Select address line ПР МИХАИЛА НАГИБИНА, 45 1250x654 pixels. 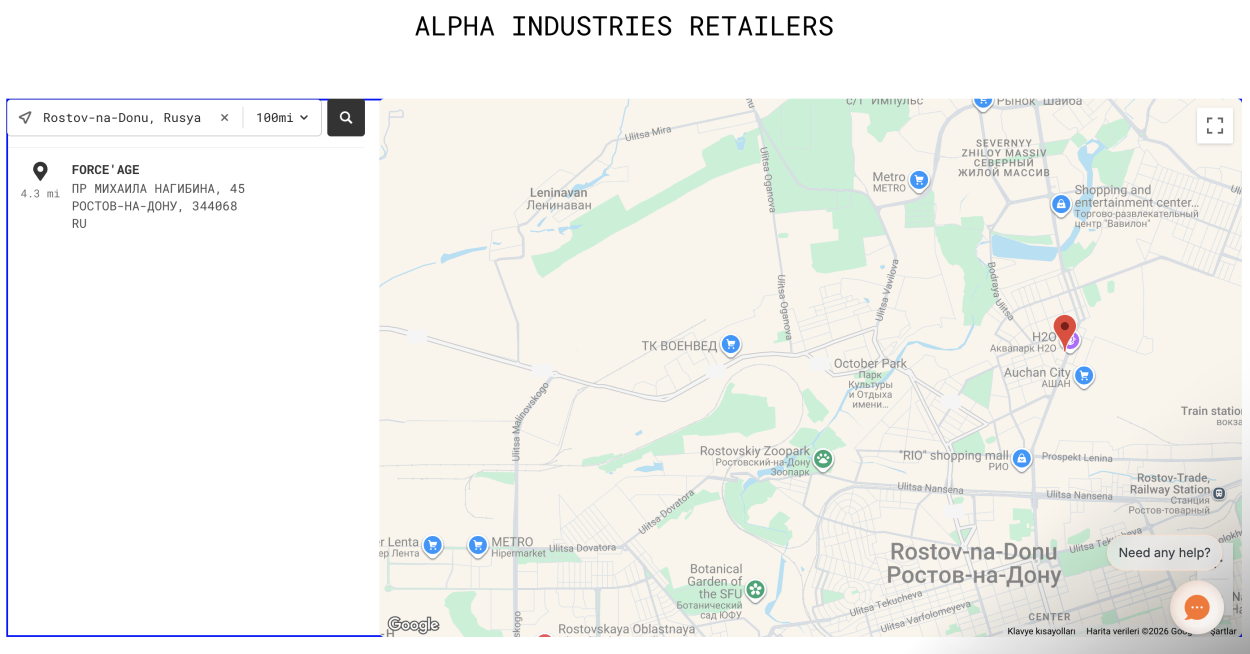tap(158, 189)
